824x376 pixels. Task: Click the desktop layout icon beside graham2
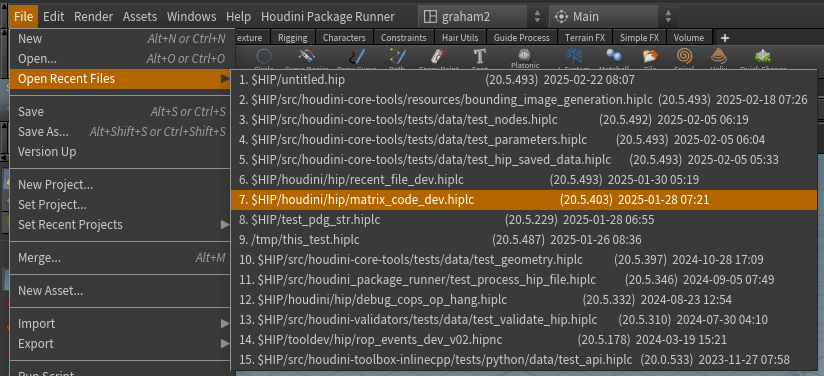pyautogui.click(x=430, y=17)
